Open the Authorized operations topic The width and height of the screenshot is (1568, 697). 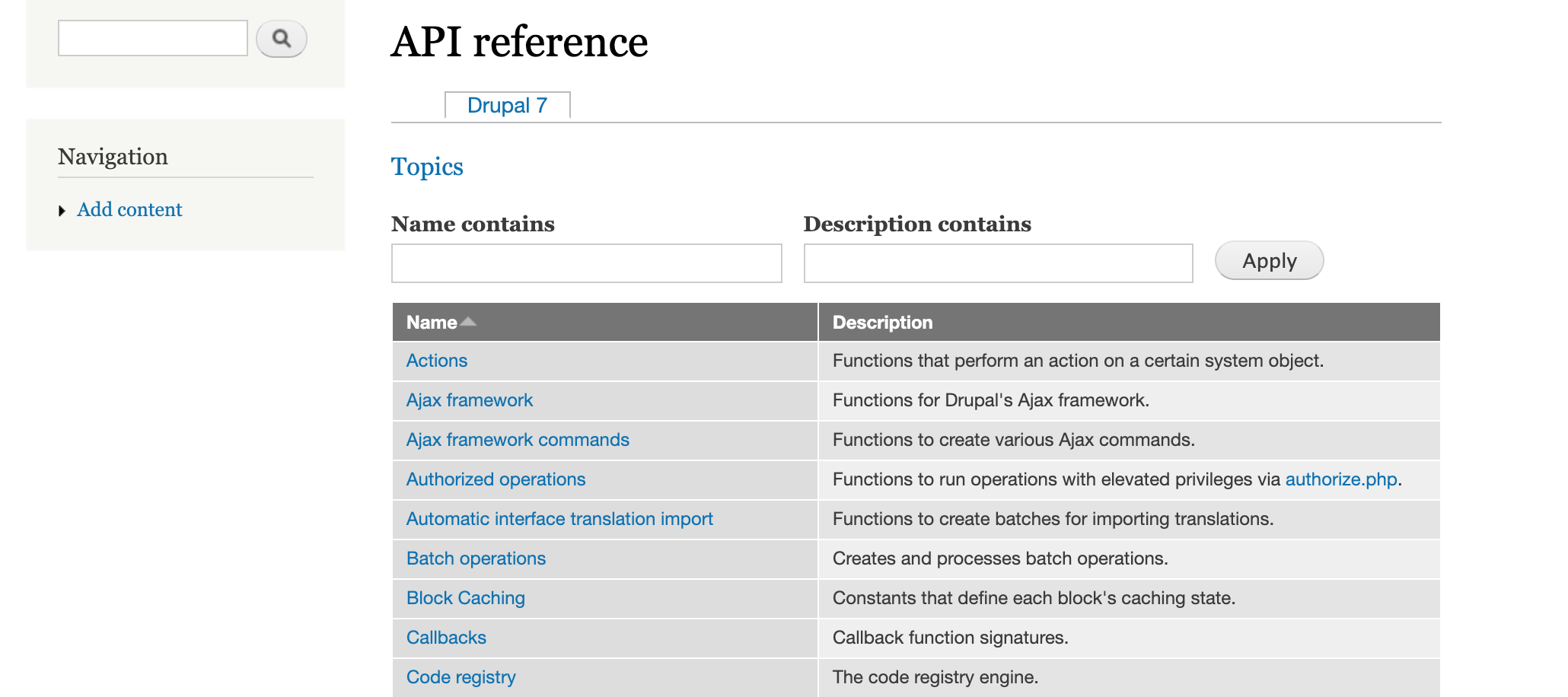[496, 479]
